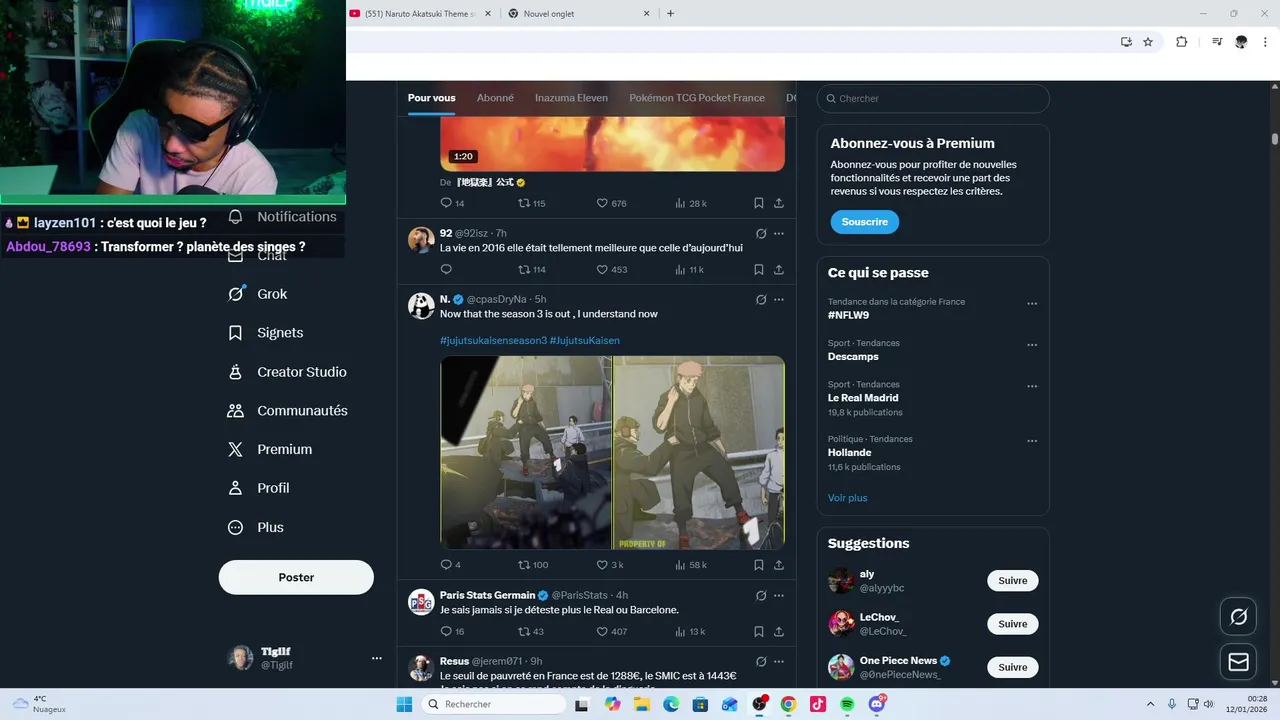This screenshot has width=1280, height=720.
Task: Bookmark the 92 tweet about 2016
Action: [x=759, y=269]
